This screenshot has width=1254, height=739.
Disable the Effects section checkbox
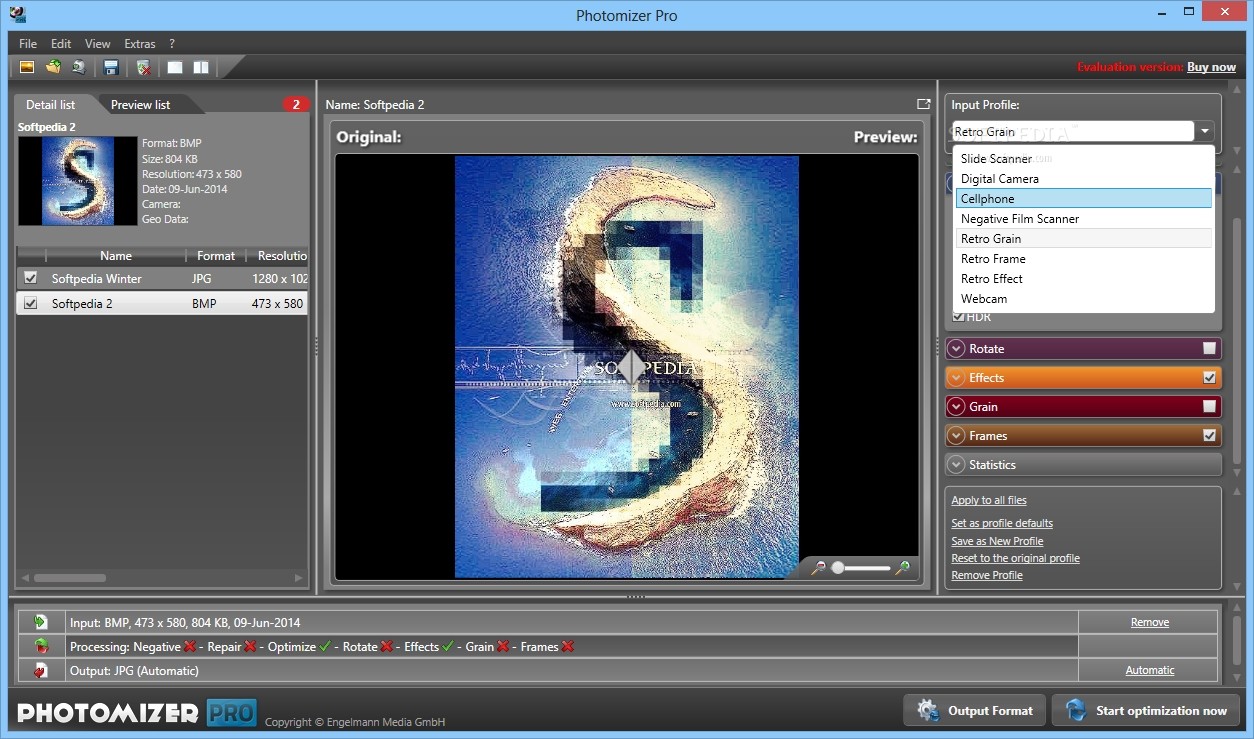click(x=1210, y=378)
